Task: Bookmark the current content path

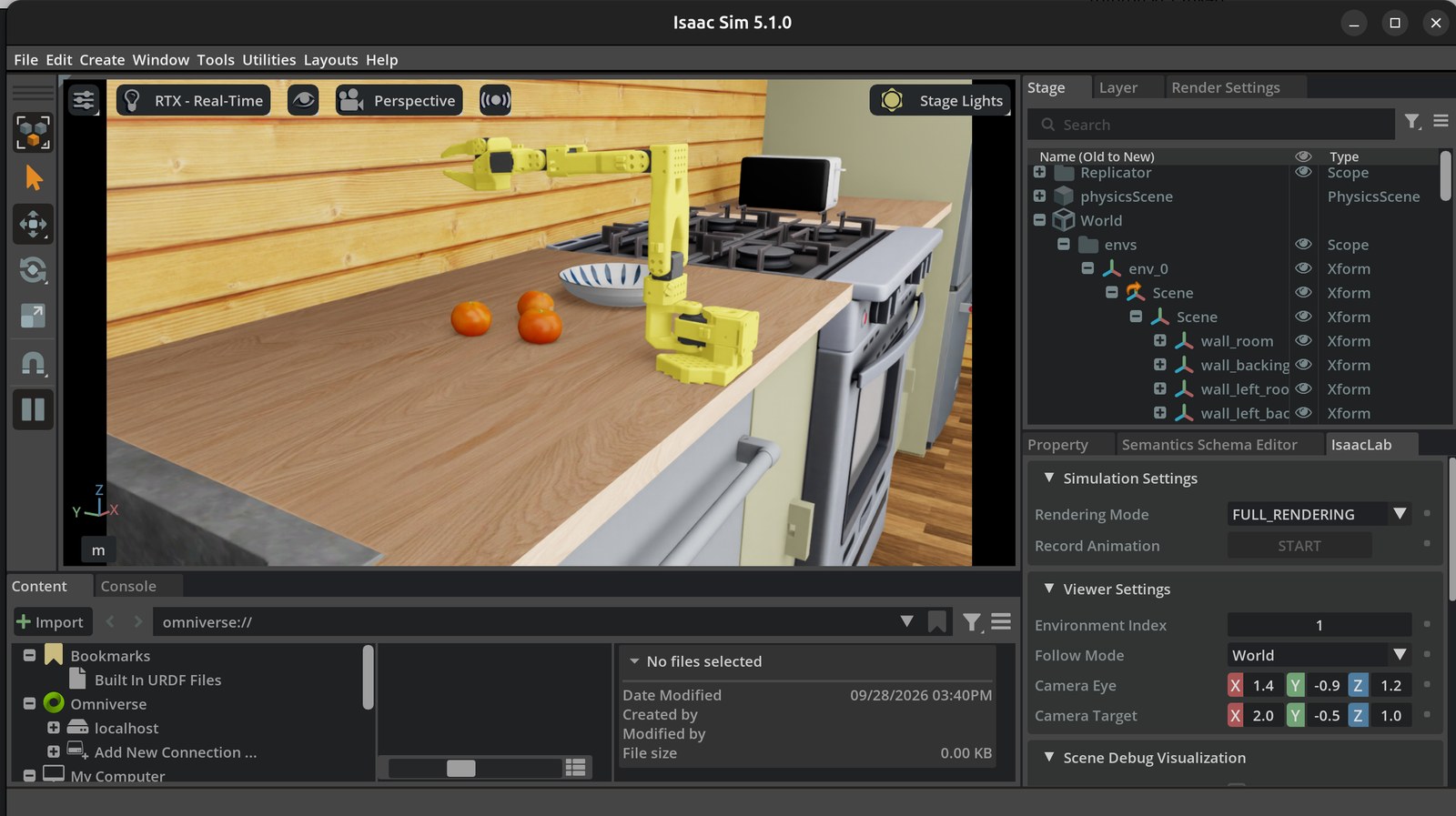Action: point(936,622)
